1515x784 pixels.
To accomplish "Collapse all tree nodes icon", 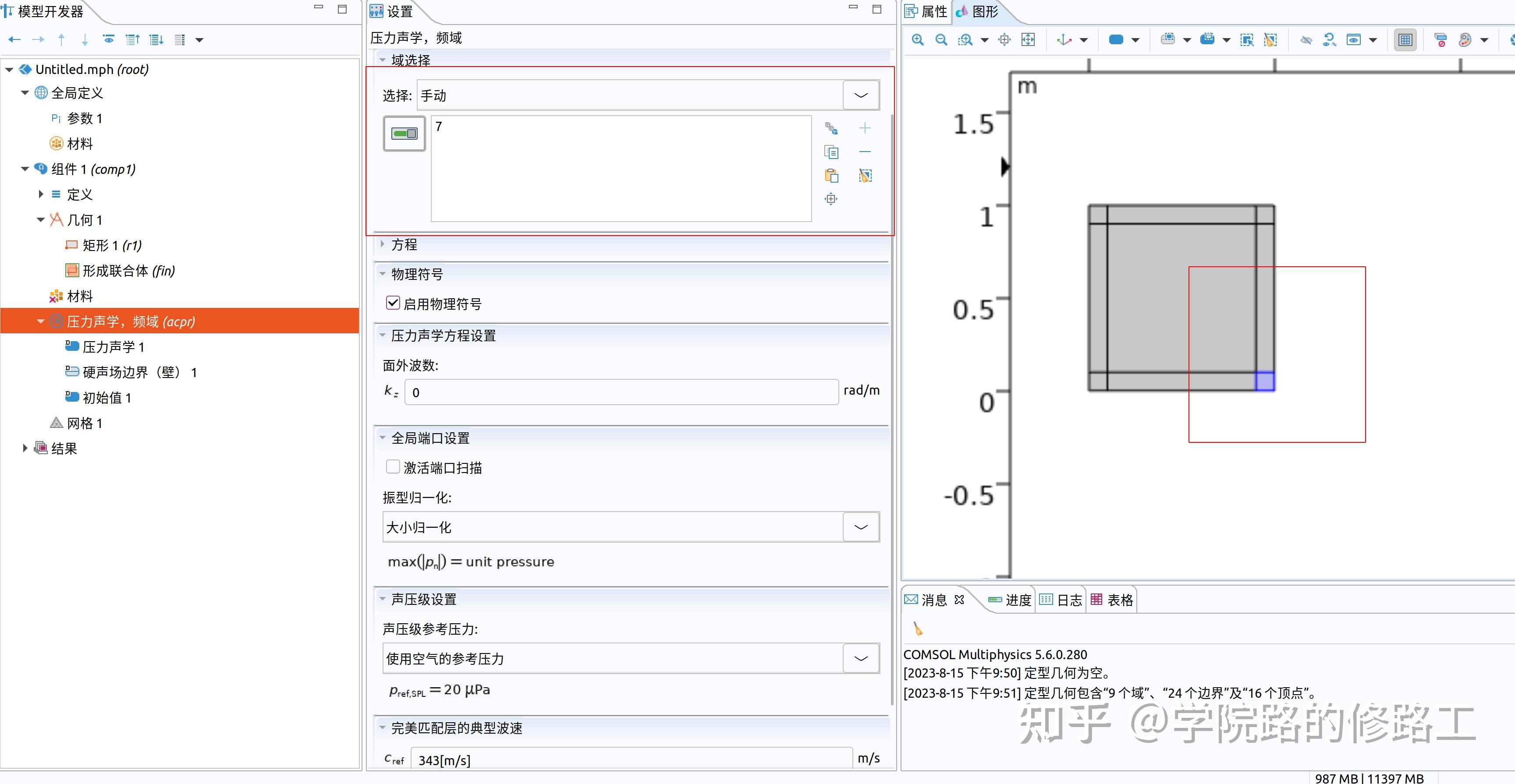I will (133, 40).
